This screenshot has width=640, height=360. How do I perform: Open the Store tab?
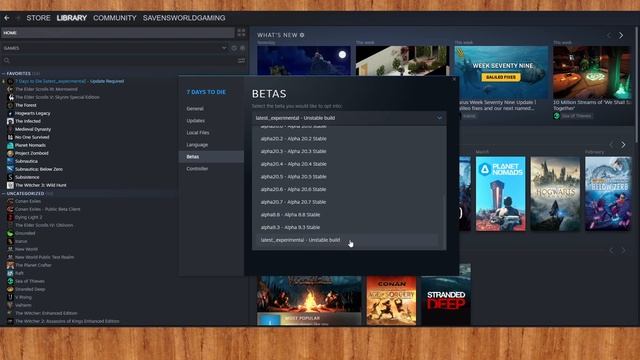pos(38,18)
